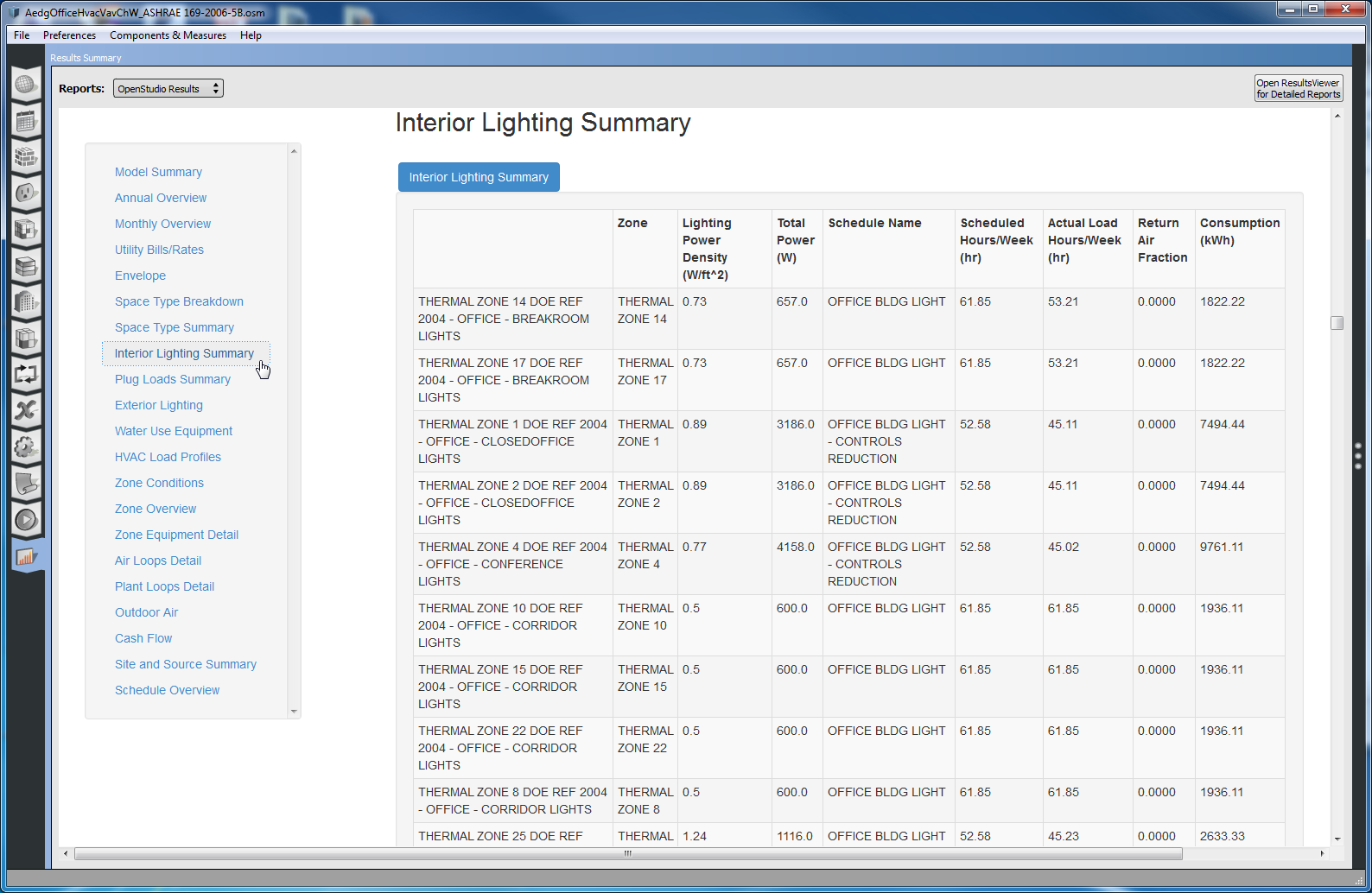Open the Run Simulation tab (play icon)
The width and height of the screenshot is (1372, 893).
[x=26, y=519]
